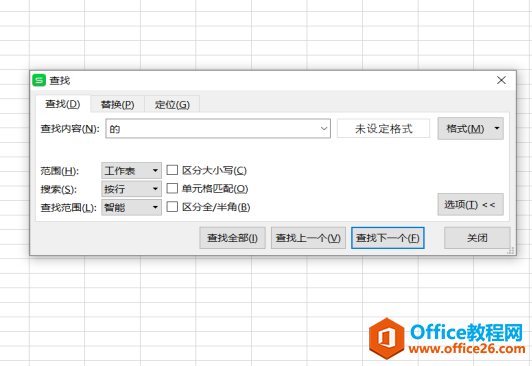Enable the 区分大小写(C) checkbox

[172, 170]
